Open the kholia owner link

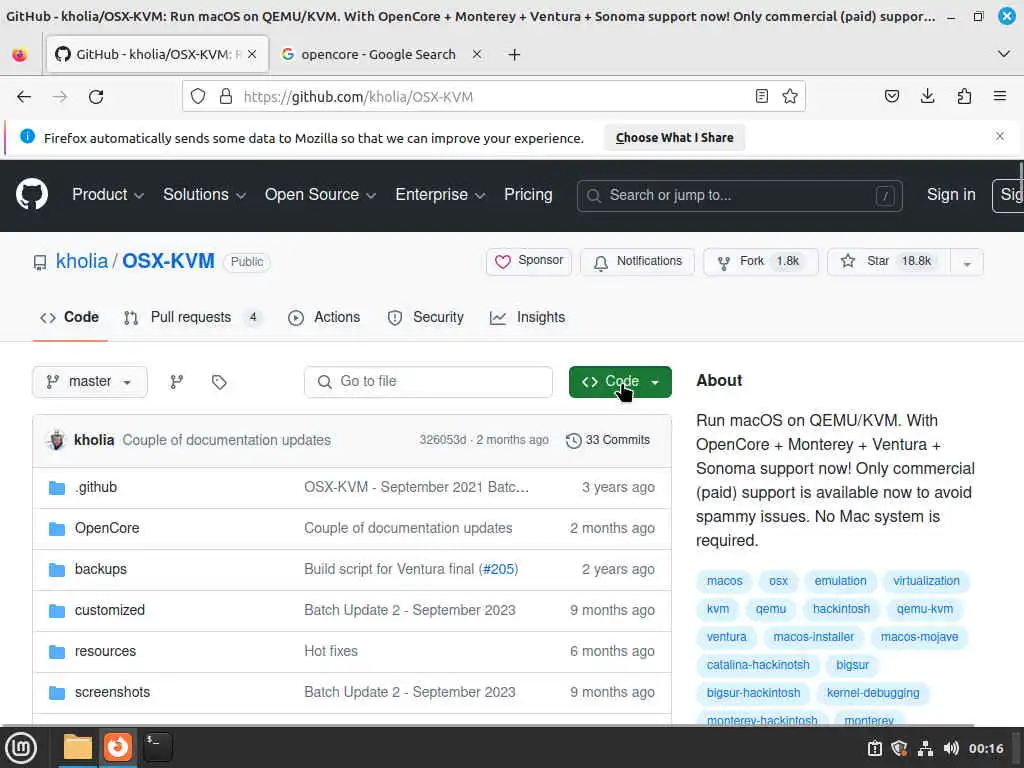coord(82,261)
